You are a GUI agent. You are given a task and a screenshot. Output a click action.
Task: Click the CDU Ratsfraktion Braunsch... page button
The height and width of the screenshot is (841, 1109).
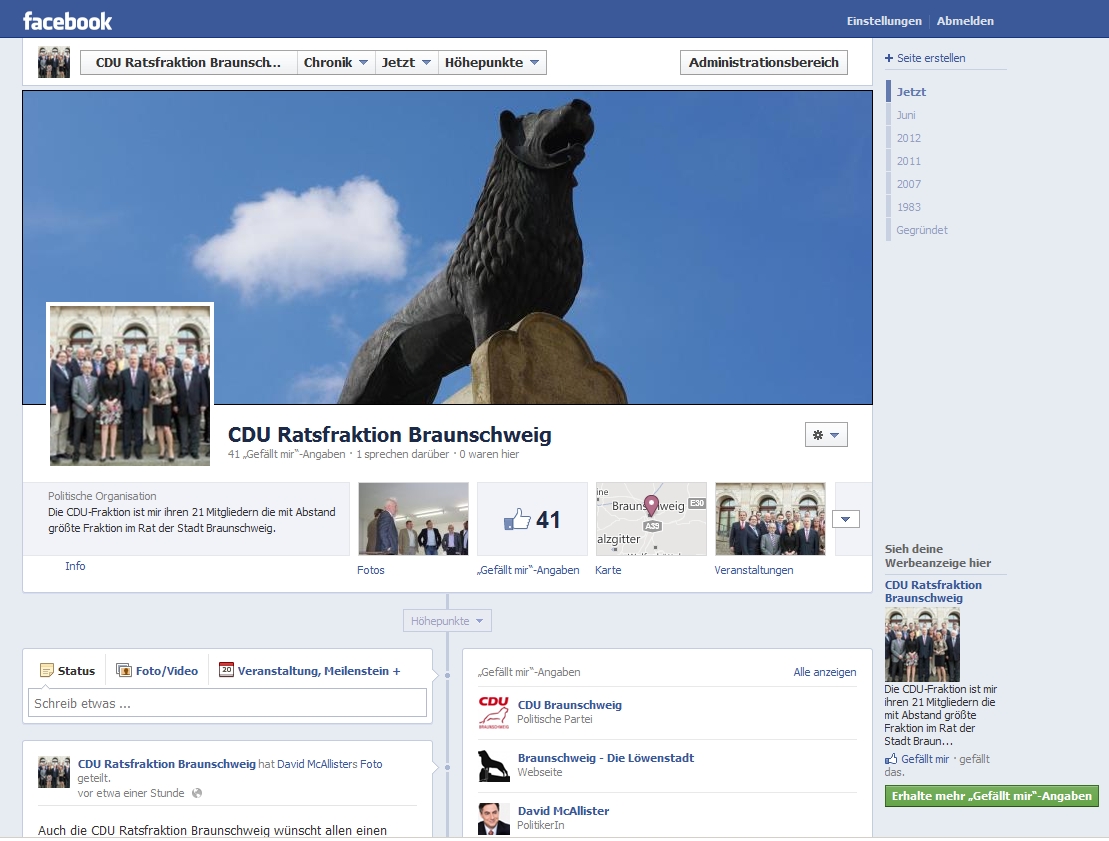(188, 62)
